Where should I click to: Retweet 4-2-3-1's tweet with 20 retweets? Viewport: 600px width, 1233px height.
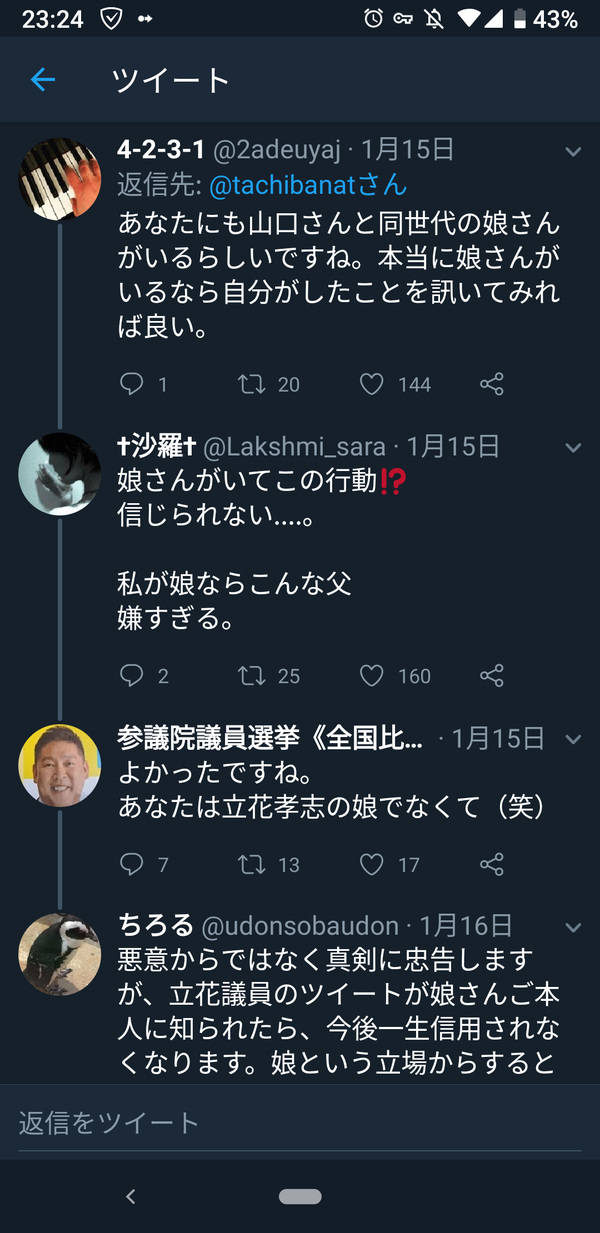point(251,384)
